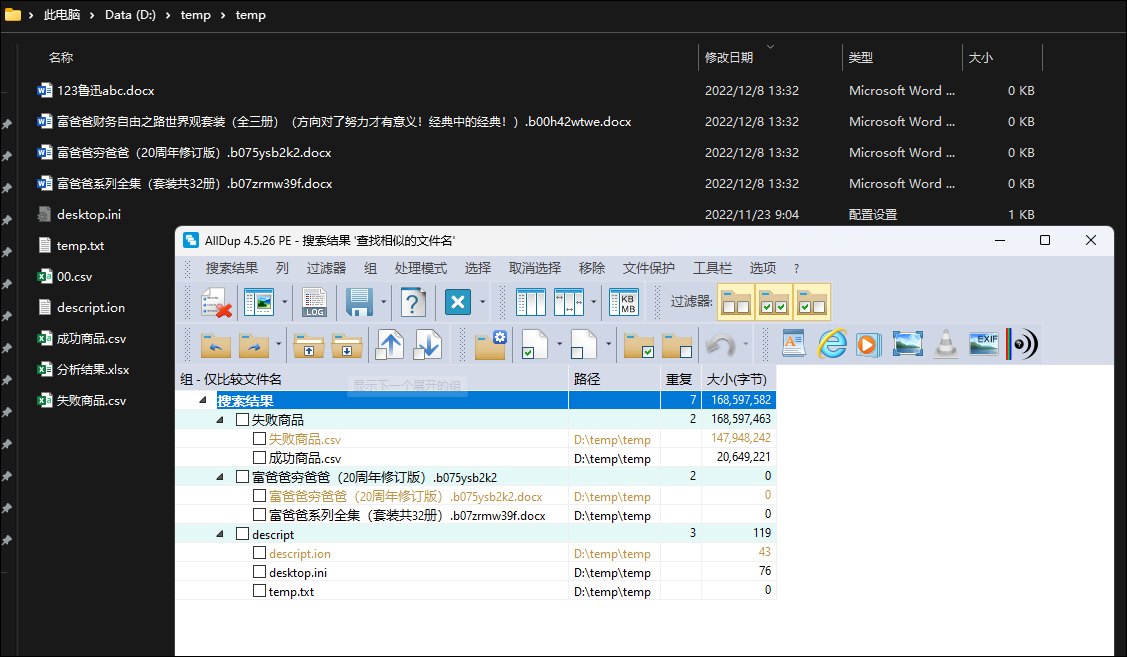Click the floppy disk save icon
Viewport: 1127px width, 657px height.
(359, 302)
